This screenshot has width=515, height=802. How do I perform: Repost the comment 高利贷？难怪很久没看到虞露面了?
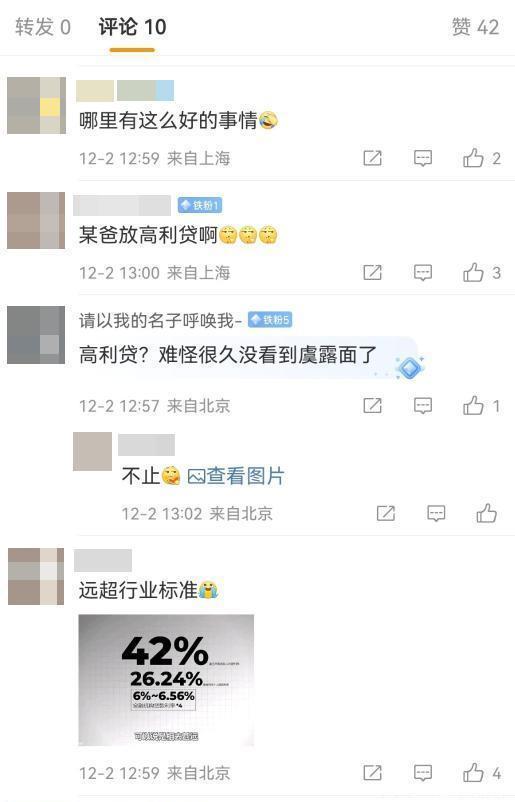click(x=372, y=406)
